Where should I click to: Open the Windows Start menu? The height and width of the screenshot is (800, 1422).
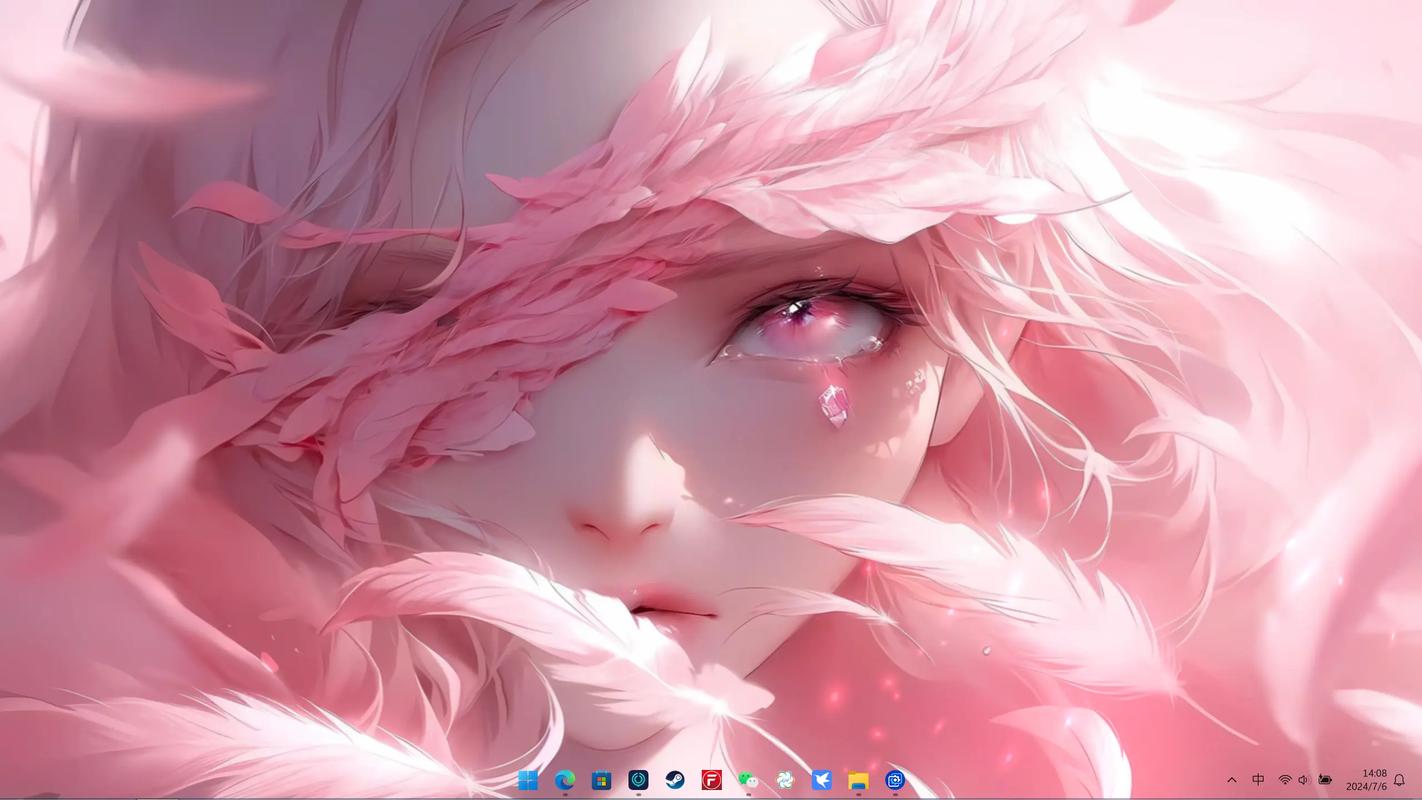click(528, 780)
